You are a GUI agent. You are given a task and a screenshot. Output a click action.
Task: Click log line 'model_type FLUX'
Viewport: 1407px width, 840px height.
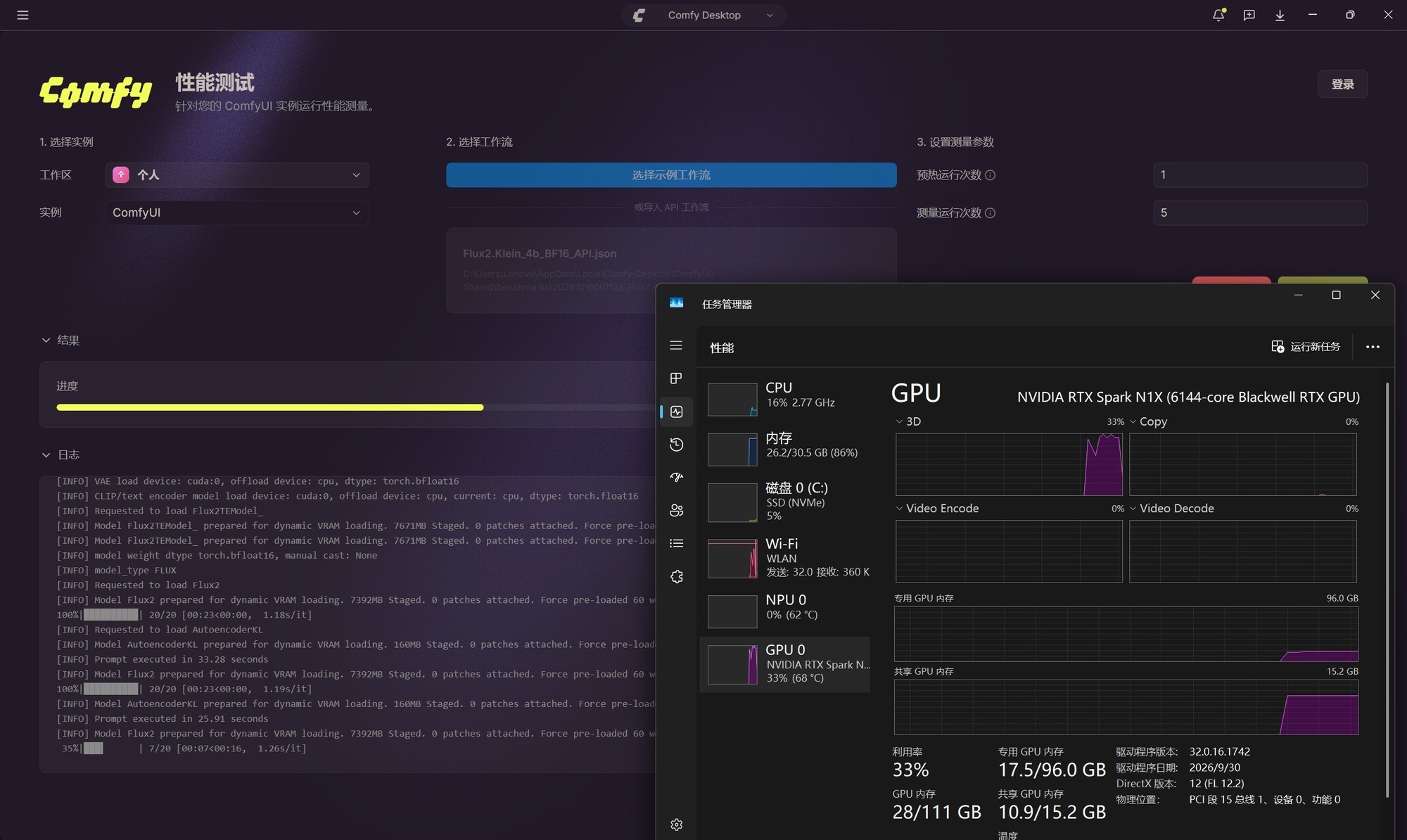(117, 571)
